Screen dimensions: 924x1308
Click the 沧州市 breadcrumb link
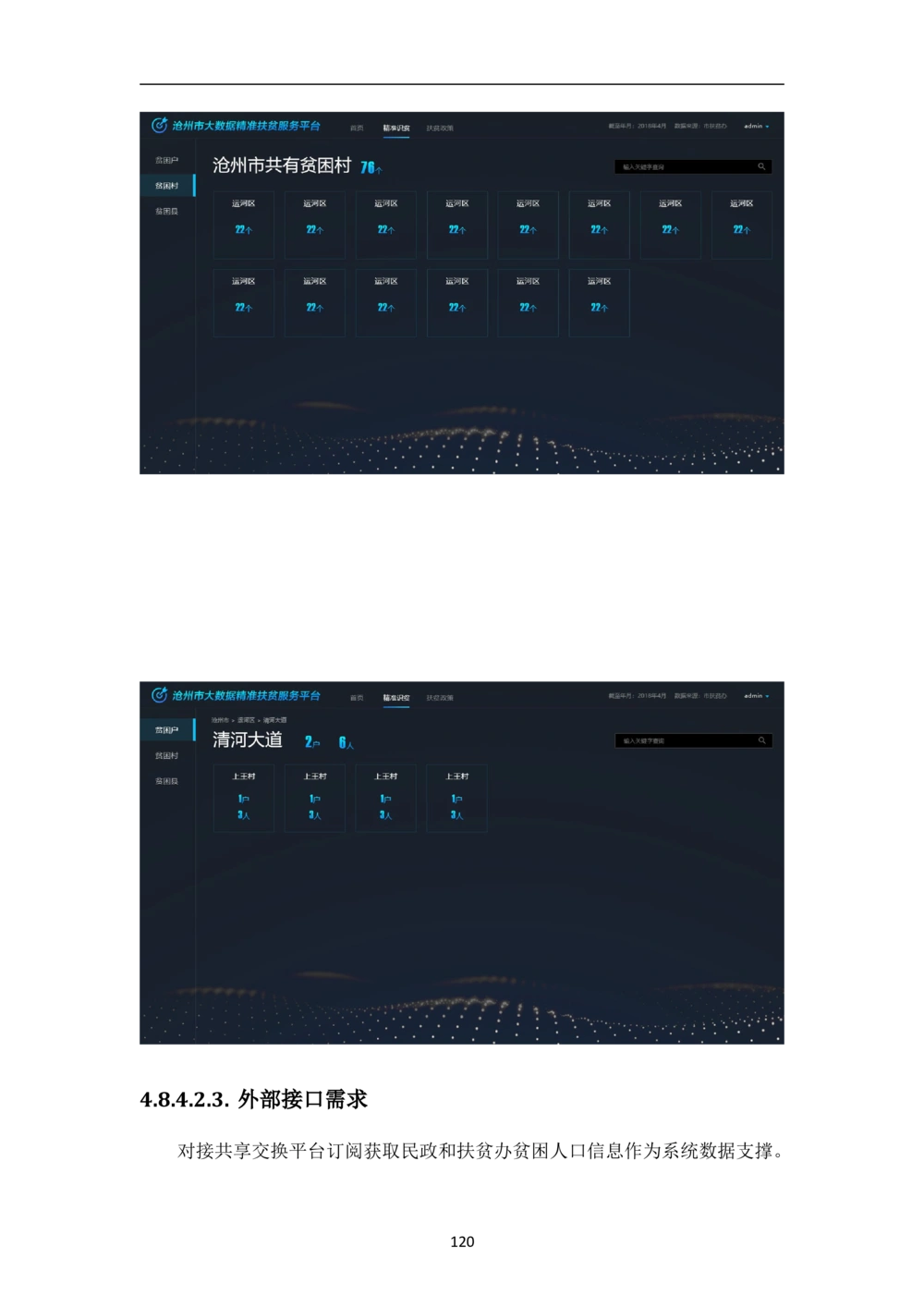(220, 720)
